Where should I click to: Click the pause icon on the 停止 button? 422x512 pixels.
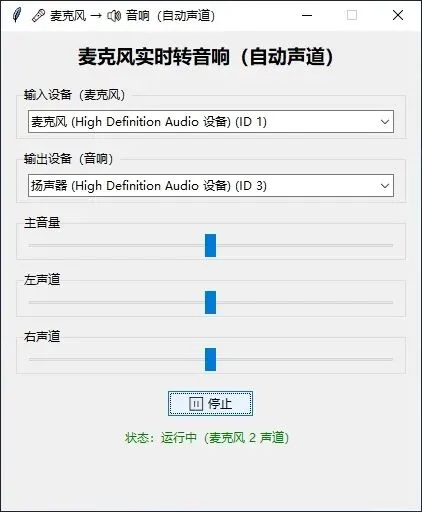pyautogui.click(x=196, y=404)
